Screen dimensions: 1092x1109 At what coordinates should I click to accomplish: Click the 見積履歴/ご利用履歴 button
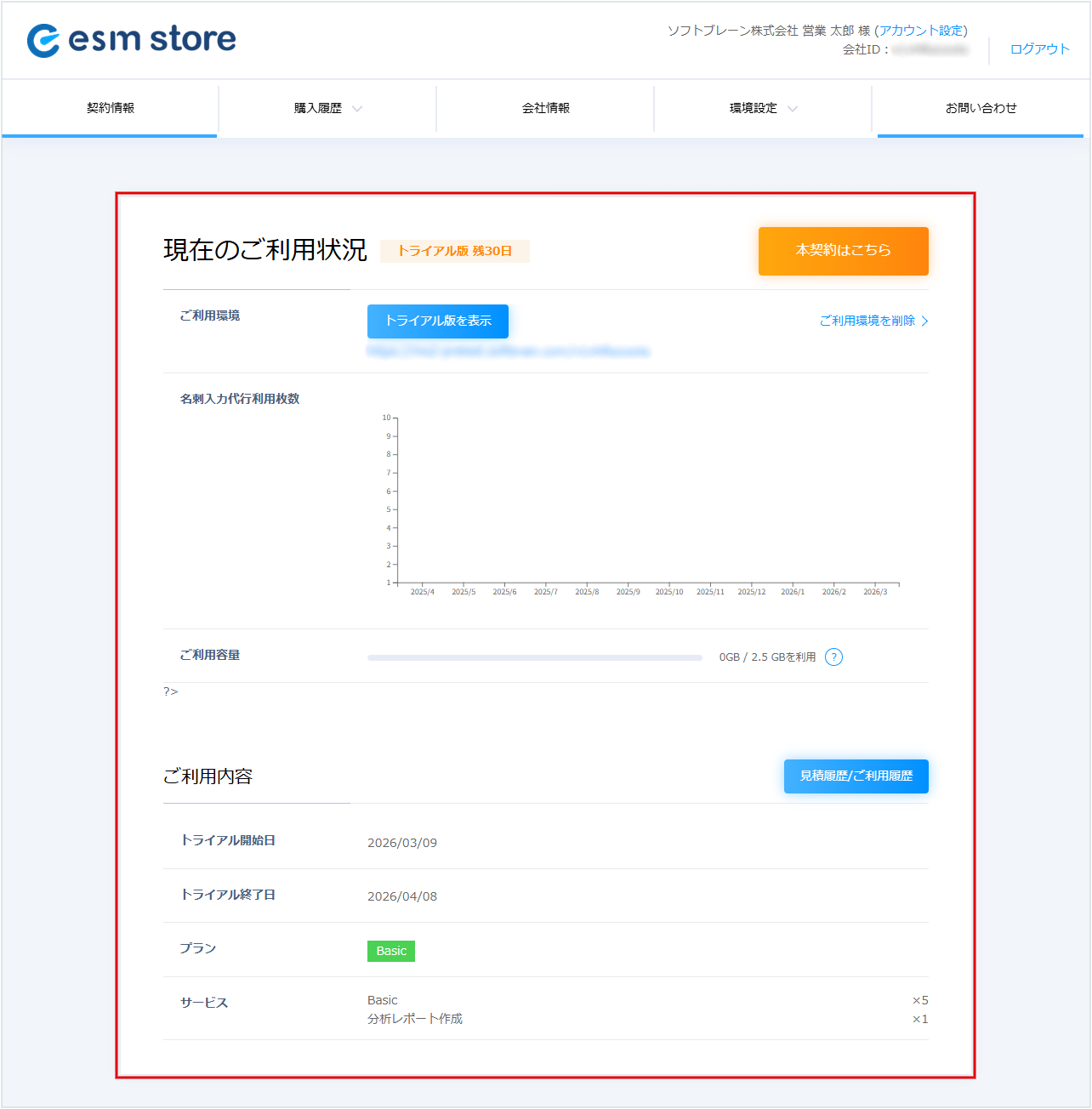click(x=856, y=776)
